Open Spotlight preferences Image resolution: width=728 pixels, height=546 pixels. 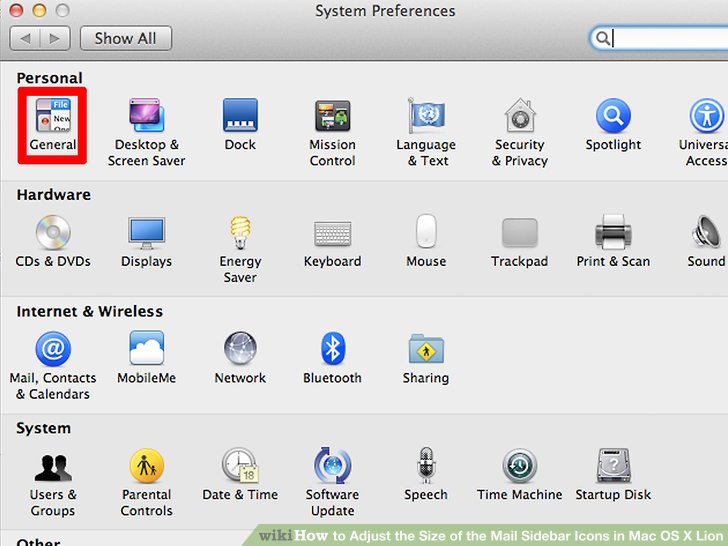pyautogui.click(x=613, y=124)
